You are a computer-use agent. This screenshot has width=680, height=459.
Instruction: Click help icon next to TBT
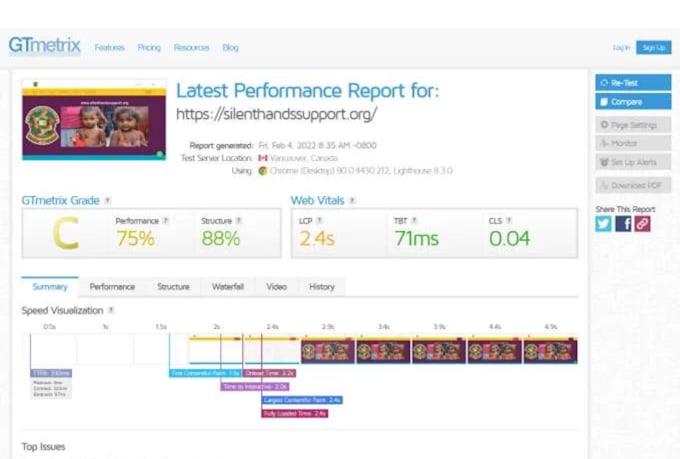pyautogui.click(x=414, y=221)
